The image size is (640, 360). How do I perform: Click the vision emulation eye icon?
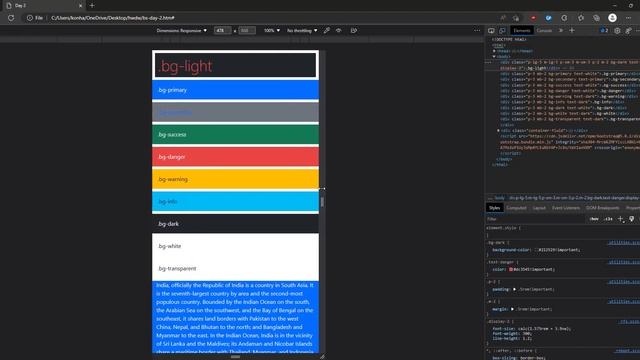click(339, 31)
